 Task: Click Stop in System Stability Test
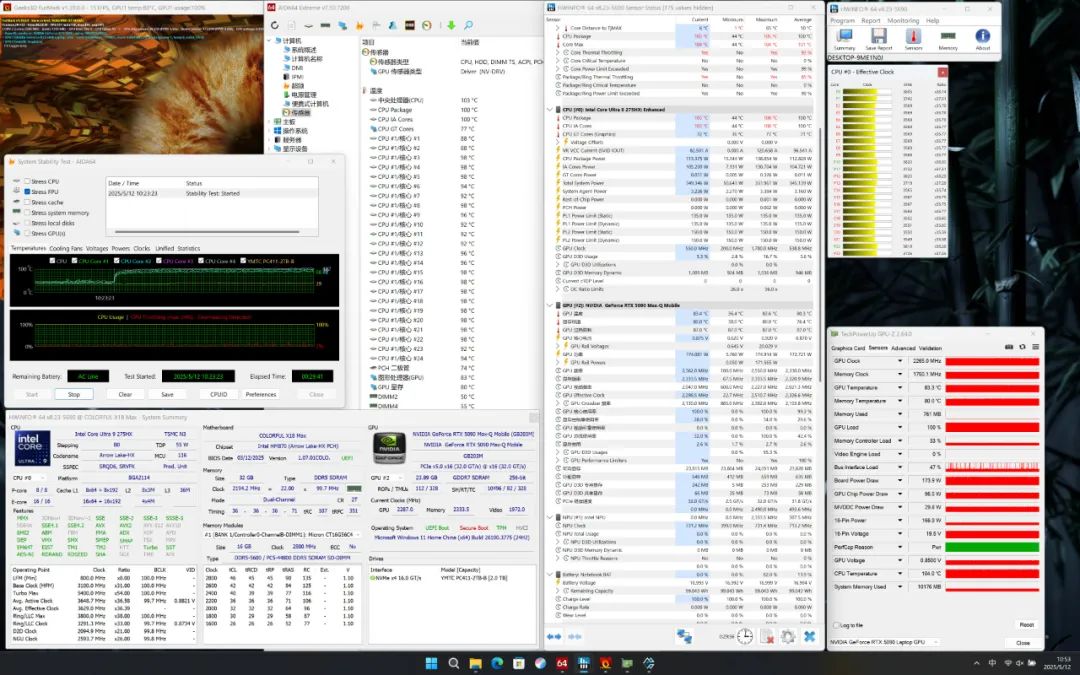(74, 395)
